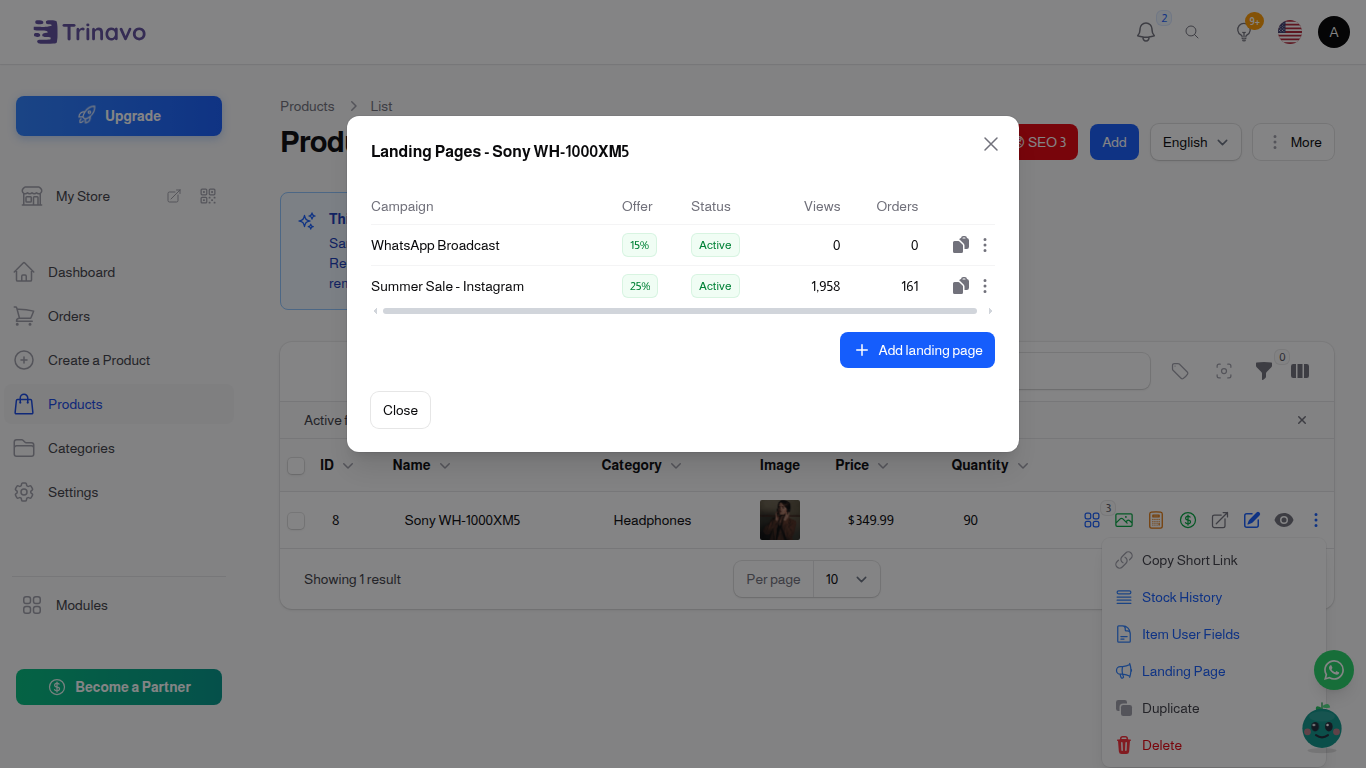Click the Close button in dialog
The width and height of the screenshot is (1366, 768).
click(x=400, y=410)
